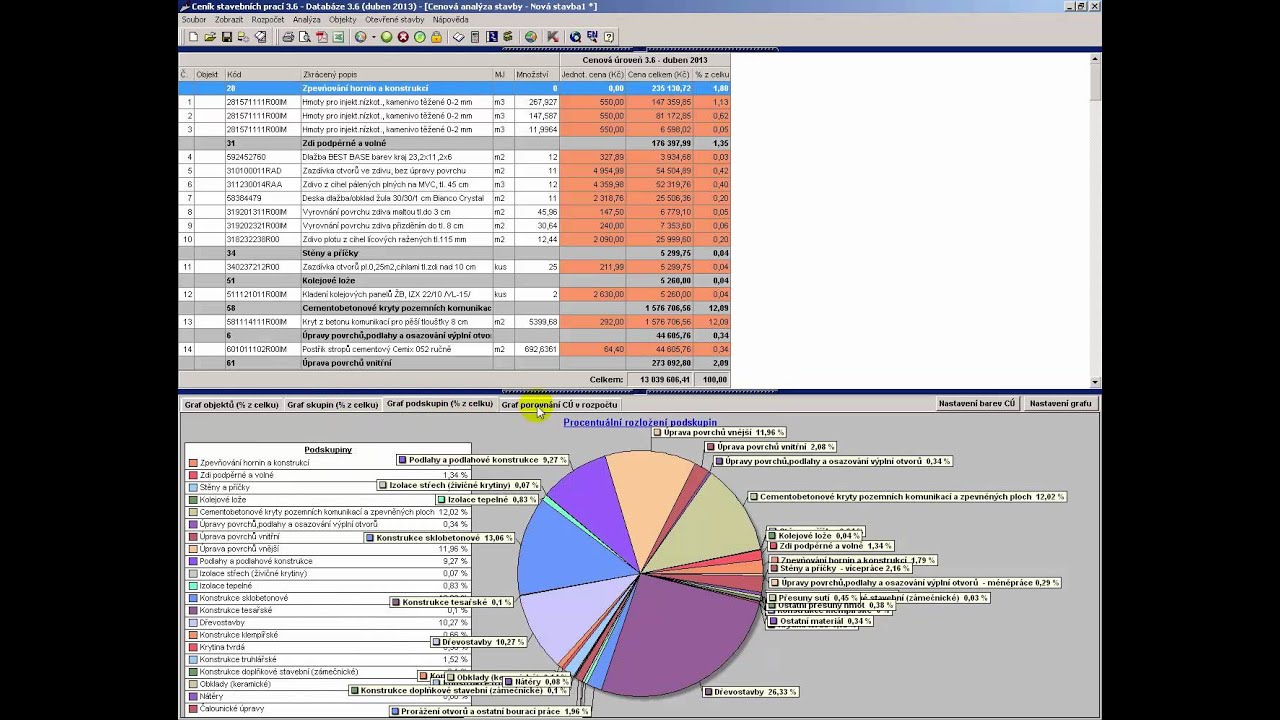Expand the dropdown arrow beside the pie globe icon
The width and height of the screenshot is (1280, 720).
373,37
